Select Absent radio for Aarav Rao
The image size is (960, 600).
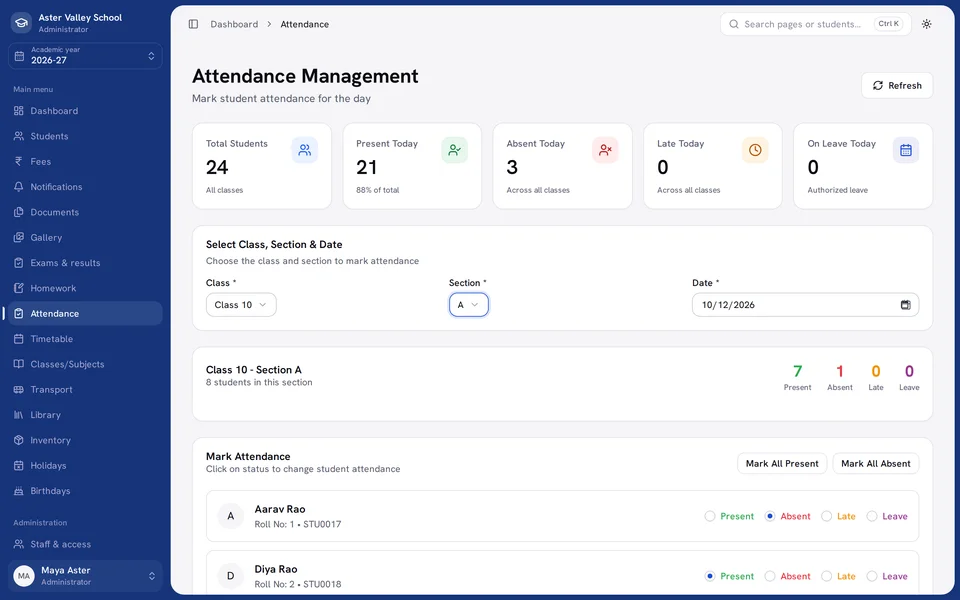pos(770,516)
